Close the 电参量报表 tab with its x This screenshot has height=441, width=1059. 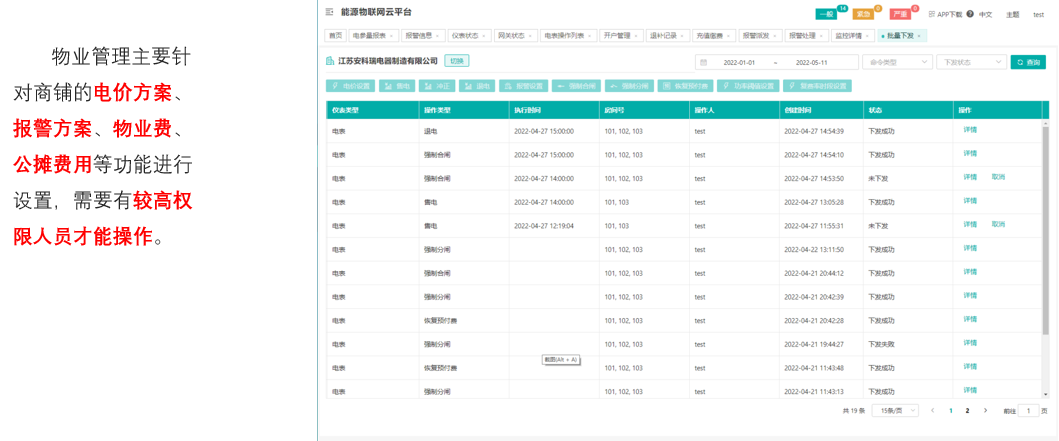click(390, 36)
